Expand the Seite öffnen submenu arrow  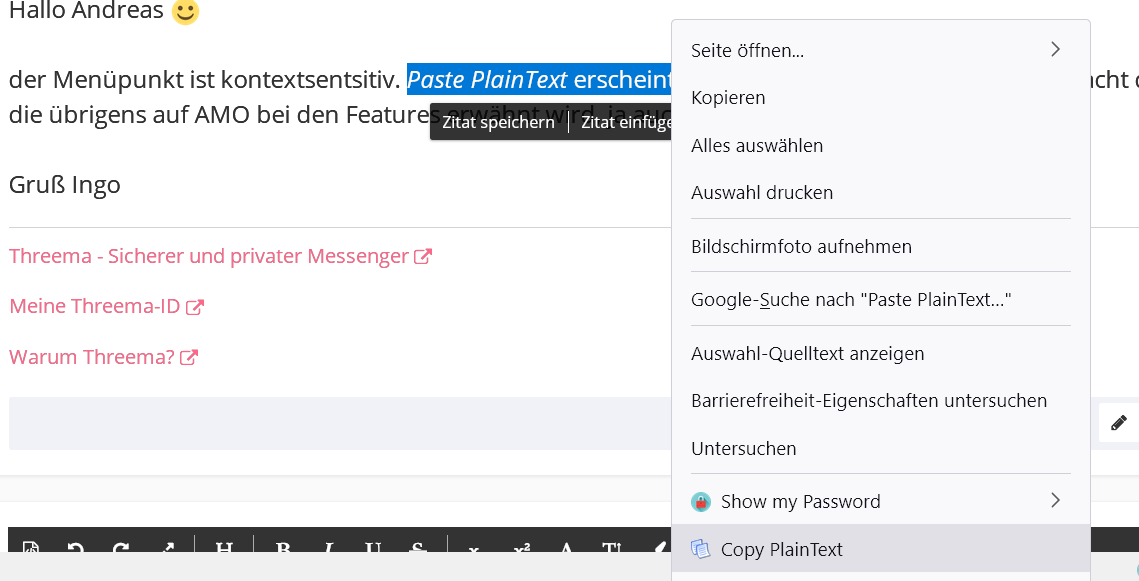pos(1055,49)
